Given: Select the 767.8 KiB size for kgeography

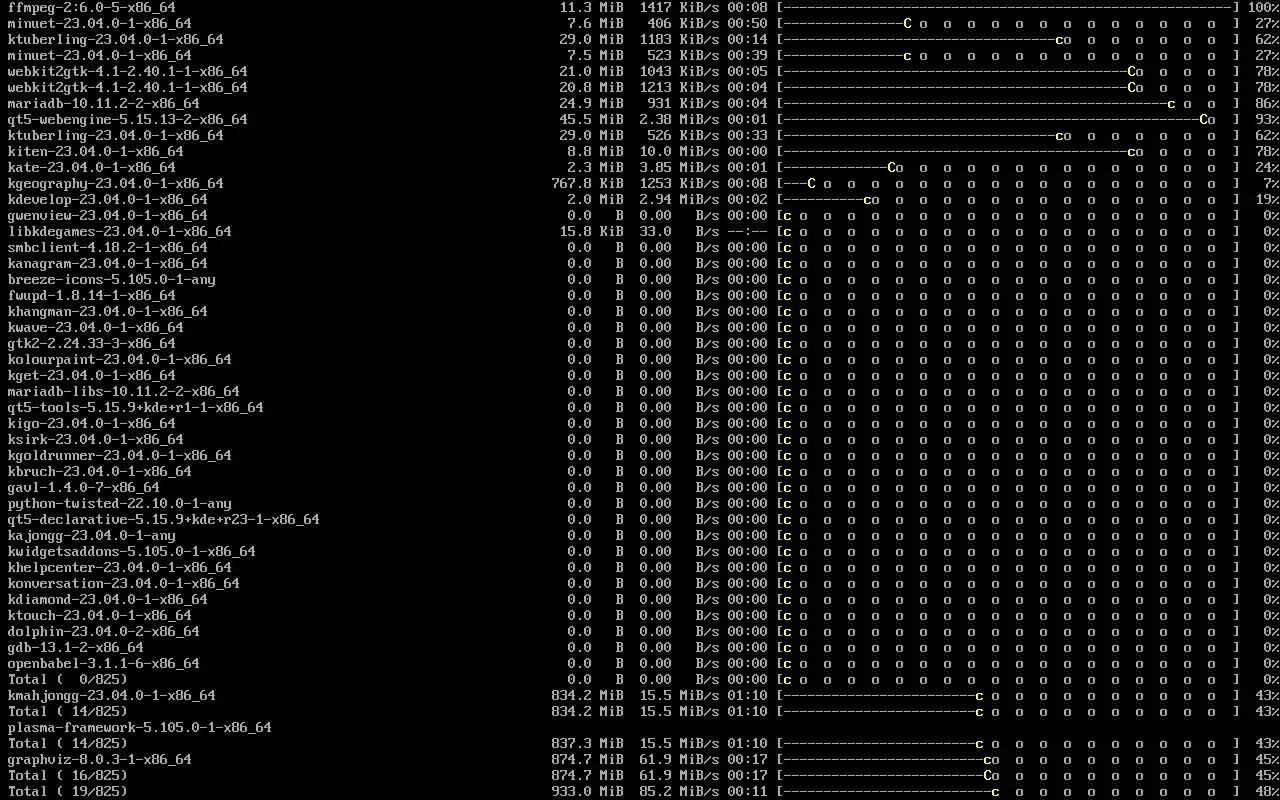Looking at the screenshot, I should [587, 183].
